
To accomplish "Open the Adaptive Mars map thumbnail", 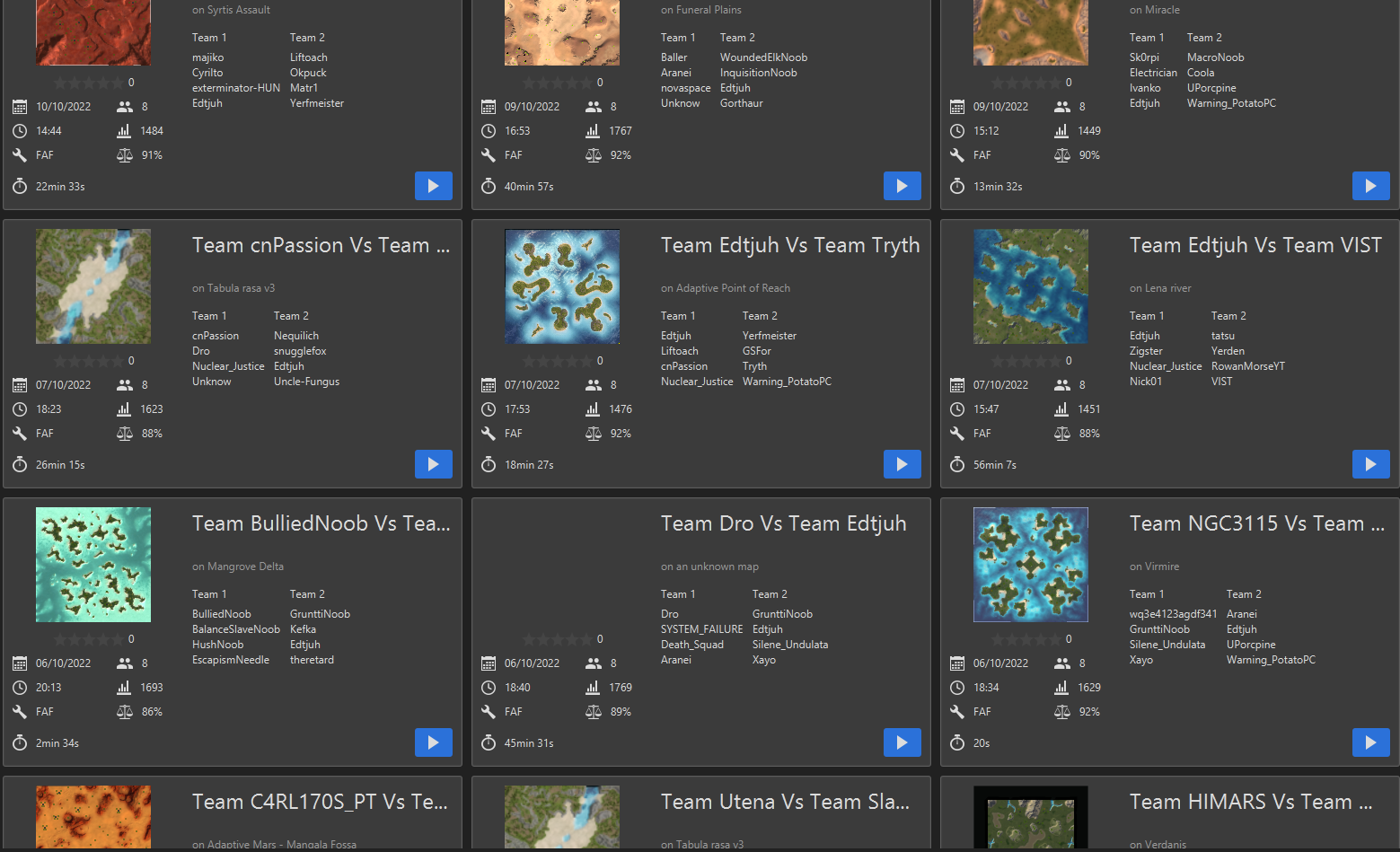I will [93, 818].
